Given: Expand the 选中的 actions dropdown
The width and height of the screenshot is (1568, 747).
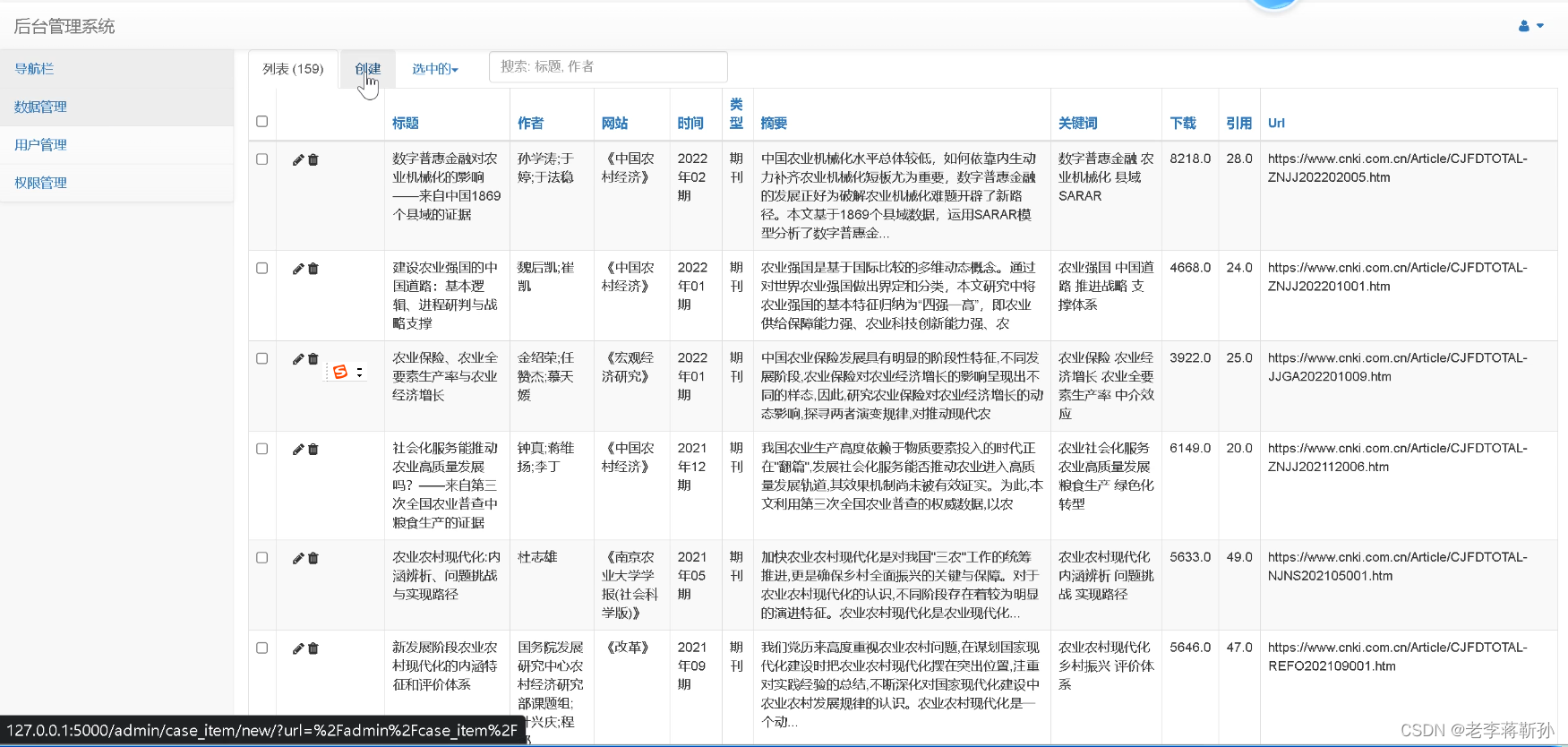Looking at the screenshot, I should click(435, 69).
